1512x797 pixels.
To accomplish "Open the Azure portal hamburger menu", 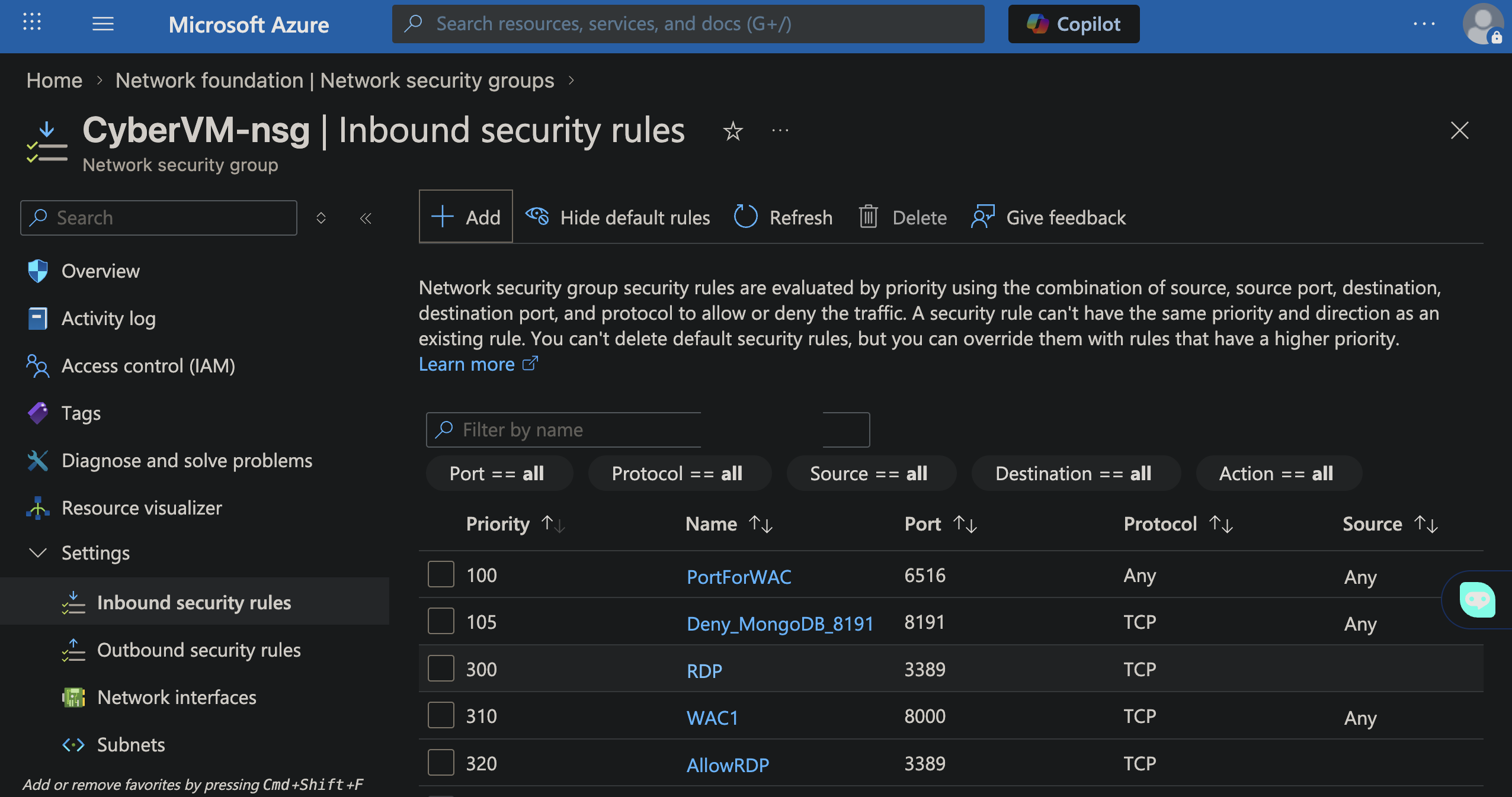I will (103, 24).
